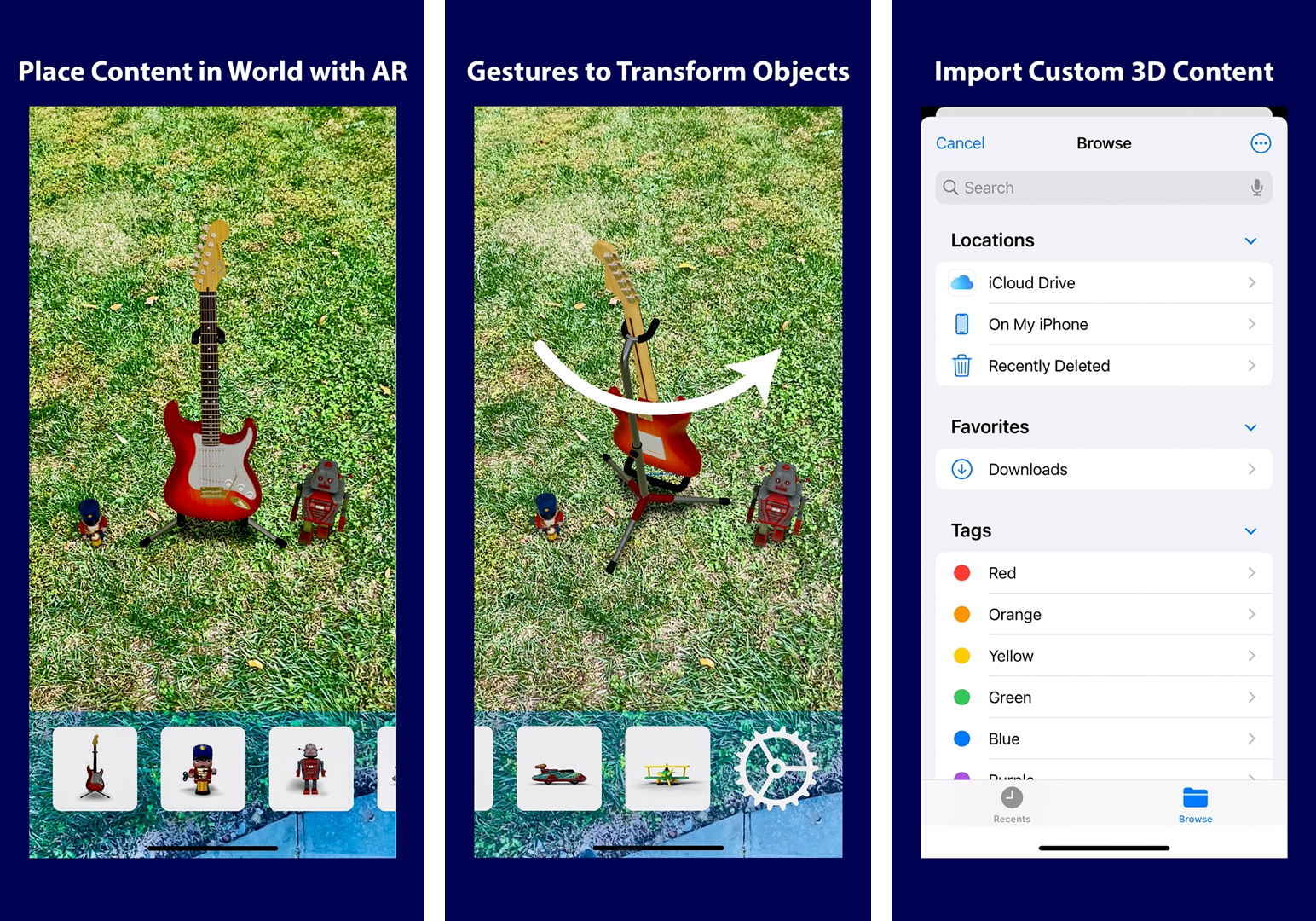Open the Orange tag
This screenshot has height=921, width=1316.
tap(1104, 615)
